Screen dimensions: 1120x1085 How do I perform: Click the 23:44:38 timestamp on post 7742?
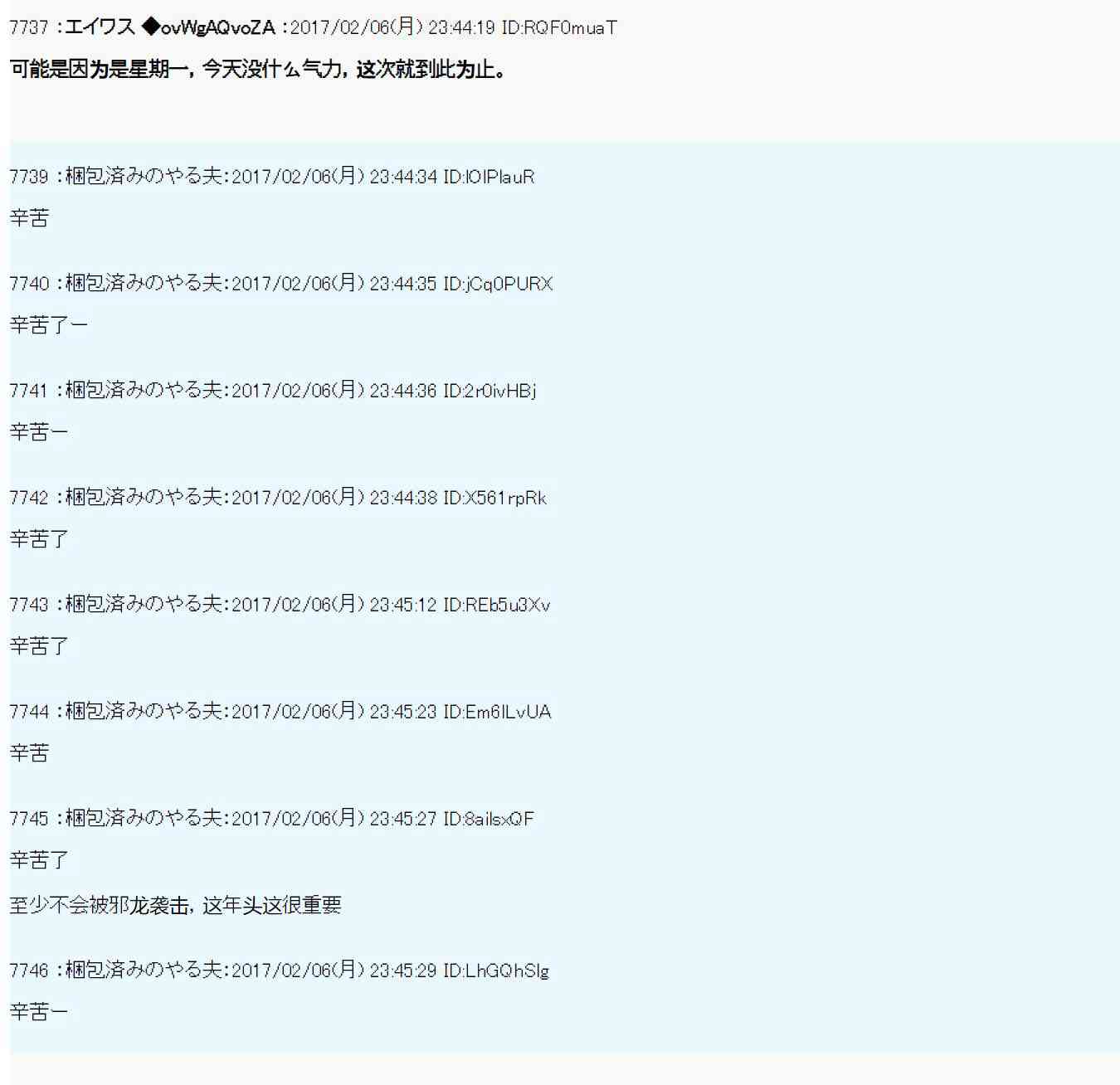[x=402, y=498]
